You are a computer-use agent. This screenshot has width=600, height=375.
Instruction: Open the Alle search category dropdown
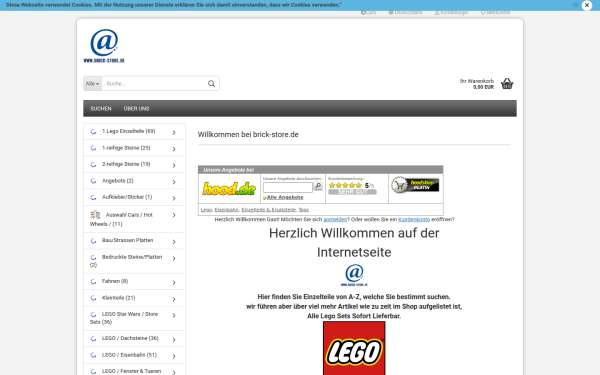pos(92,83)
